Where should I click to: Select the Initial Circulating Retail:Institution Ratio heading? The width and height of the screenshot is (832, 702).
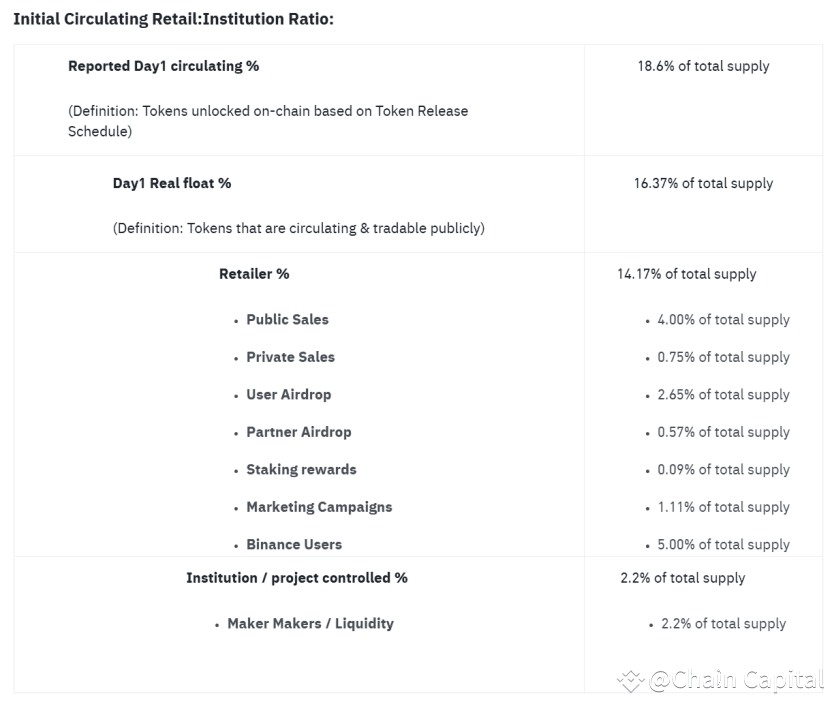coord(174,19)
